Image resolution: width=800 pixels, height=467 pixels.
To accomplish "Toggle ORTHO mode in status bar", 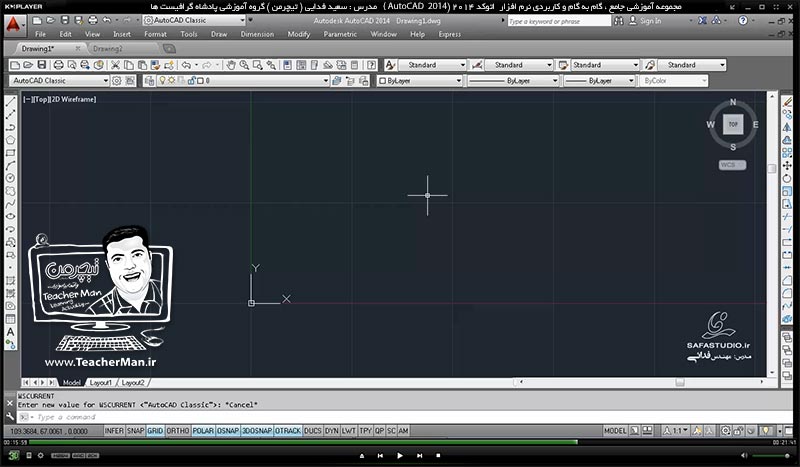I will point(178,431).
